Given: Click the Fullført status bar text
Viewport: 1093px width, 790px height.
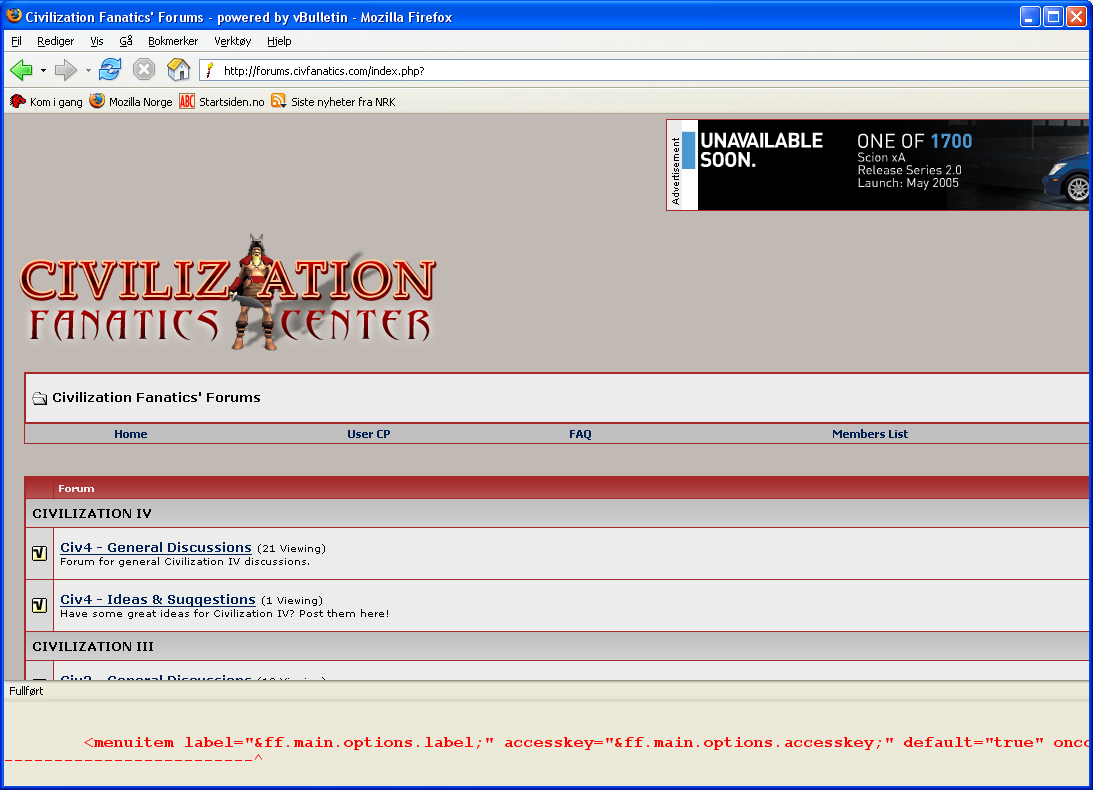Looking at the screenshot, I should tap(26, 691).
